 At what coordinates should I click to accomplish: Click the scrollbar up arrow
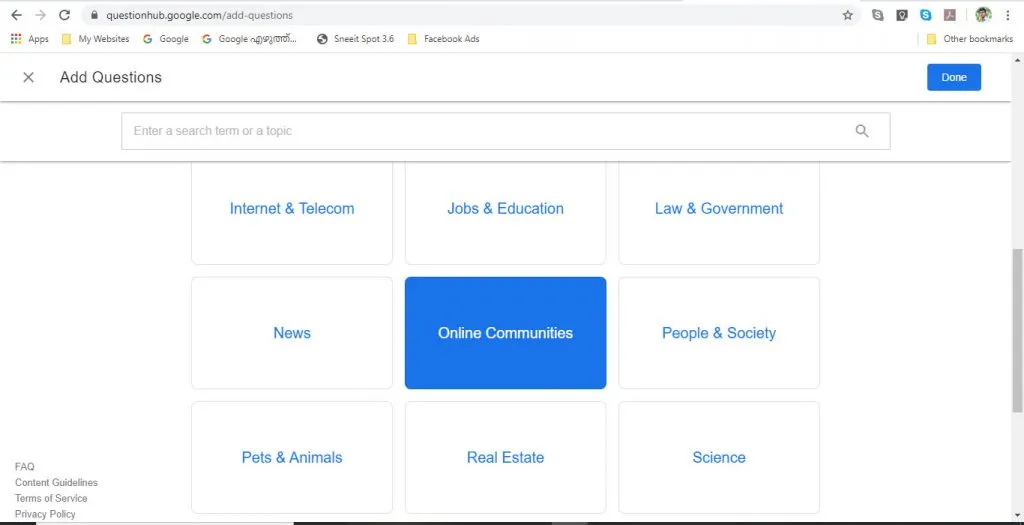1017,59
